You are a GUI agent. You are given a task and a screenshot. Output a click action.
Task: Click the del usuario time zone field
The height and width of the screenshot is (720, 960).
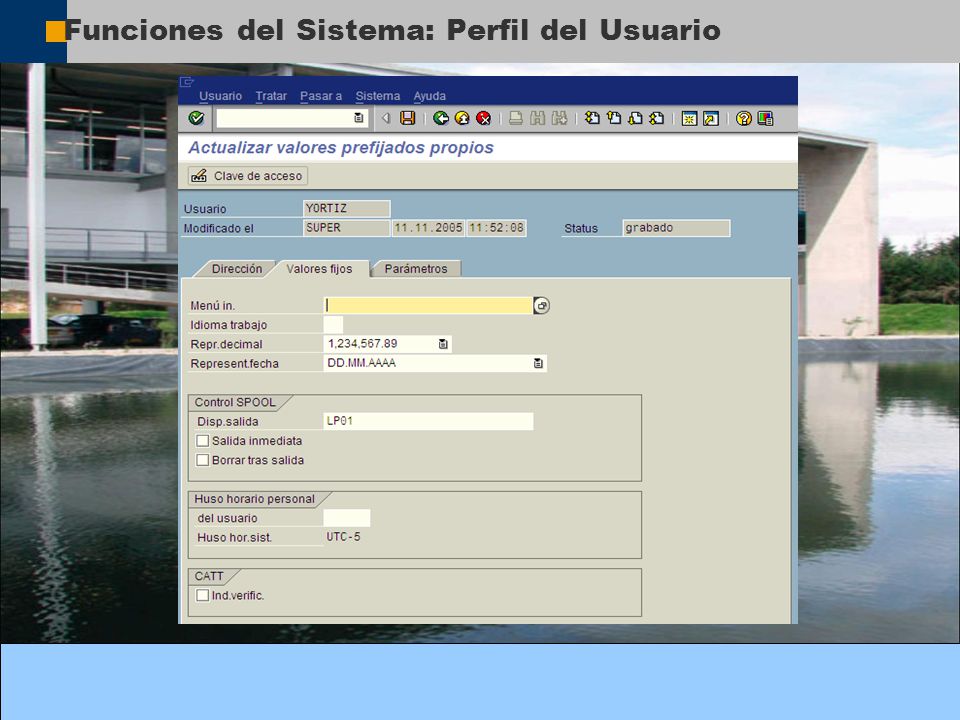[x=347, y=518]
